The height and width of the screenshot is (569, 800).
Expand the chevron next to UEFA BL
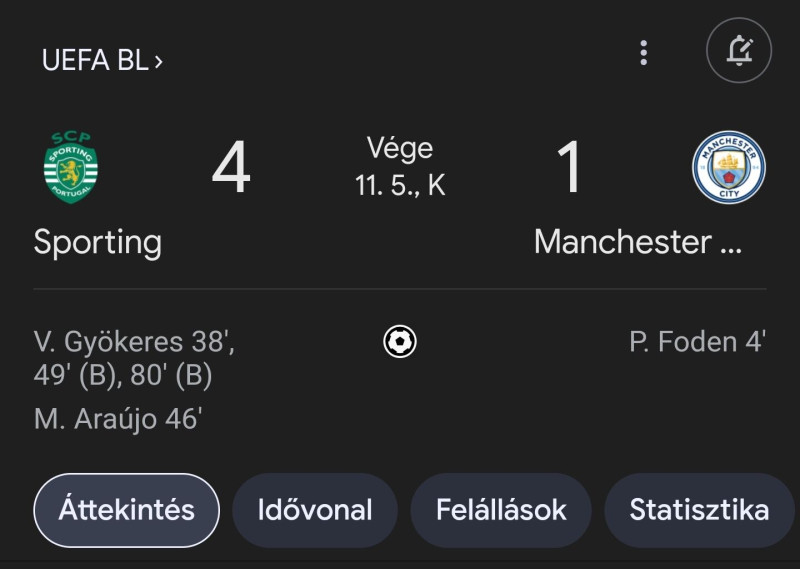click(x=159, y=61)
